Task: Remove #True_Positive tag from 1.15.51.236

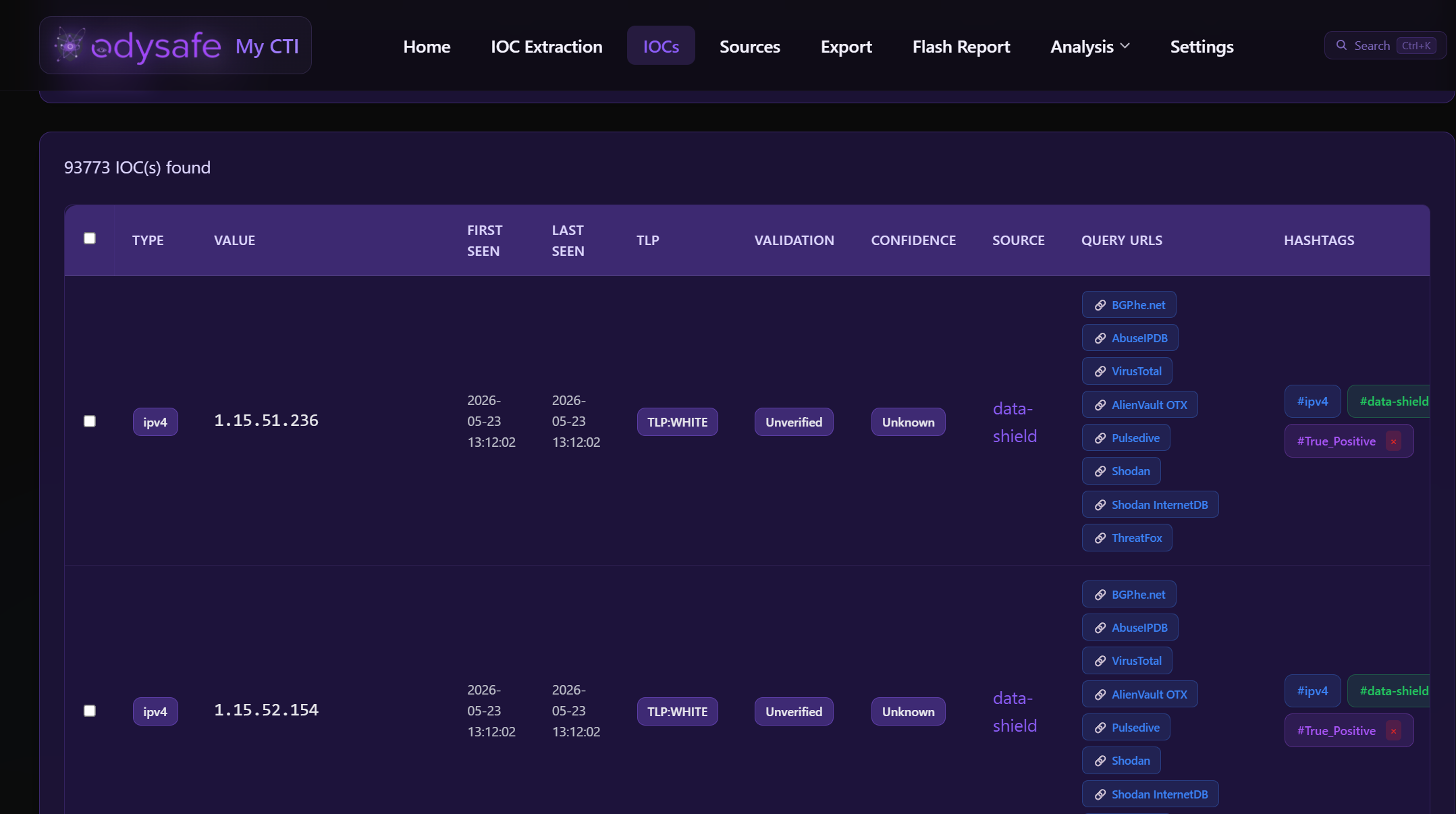Action: [1393, 441]
